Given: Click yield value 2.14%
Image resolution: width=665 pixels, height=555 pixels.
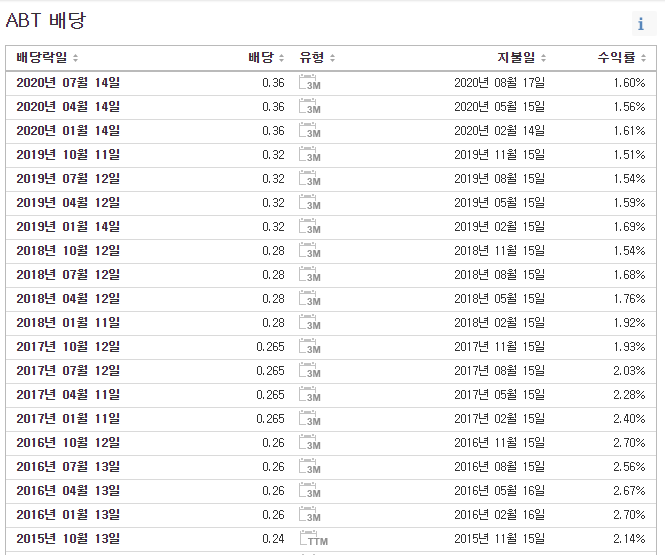Looking at the screenshot, I should pos(629,539).
